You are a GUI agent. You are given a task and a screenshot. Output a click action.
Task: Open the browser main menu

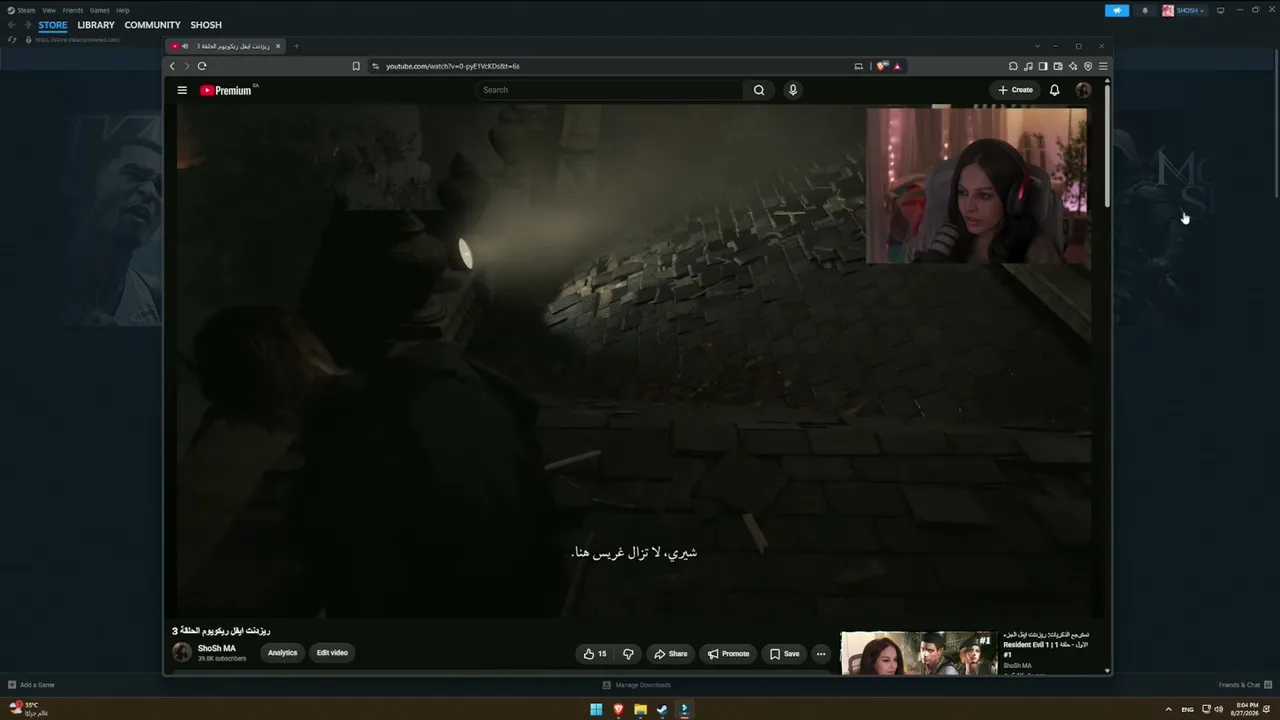pyautogui.click(x=1103, y=66)
